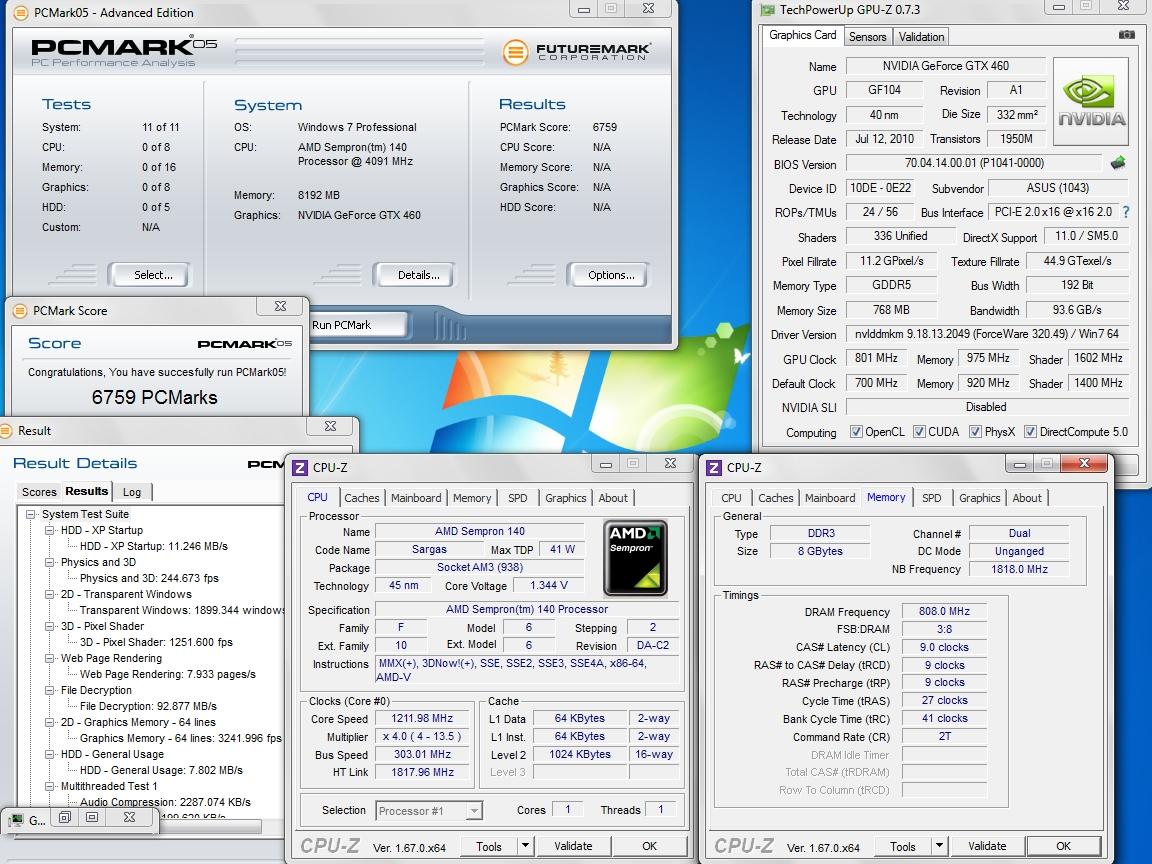Viewport: 1152px width, 864px height.
Task: Click OK in left CPU-Z window
Action: point(649,846)
